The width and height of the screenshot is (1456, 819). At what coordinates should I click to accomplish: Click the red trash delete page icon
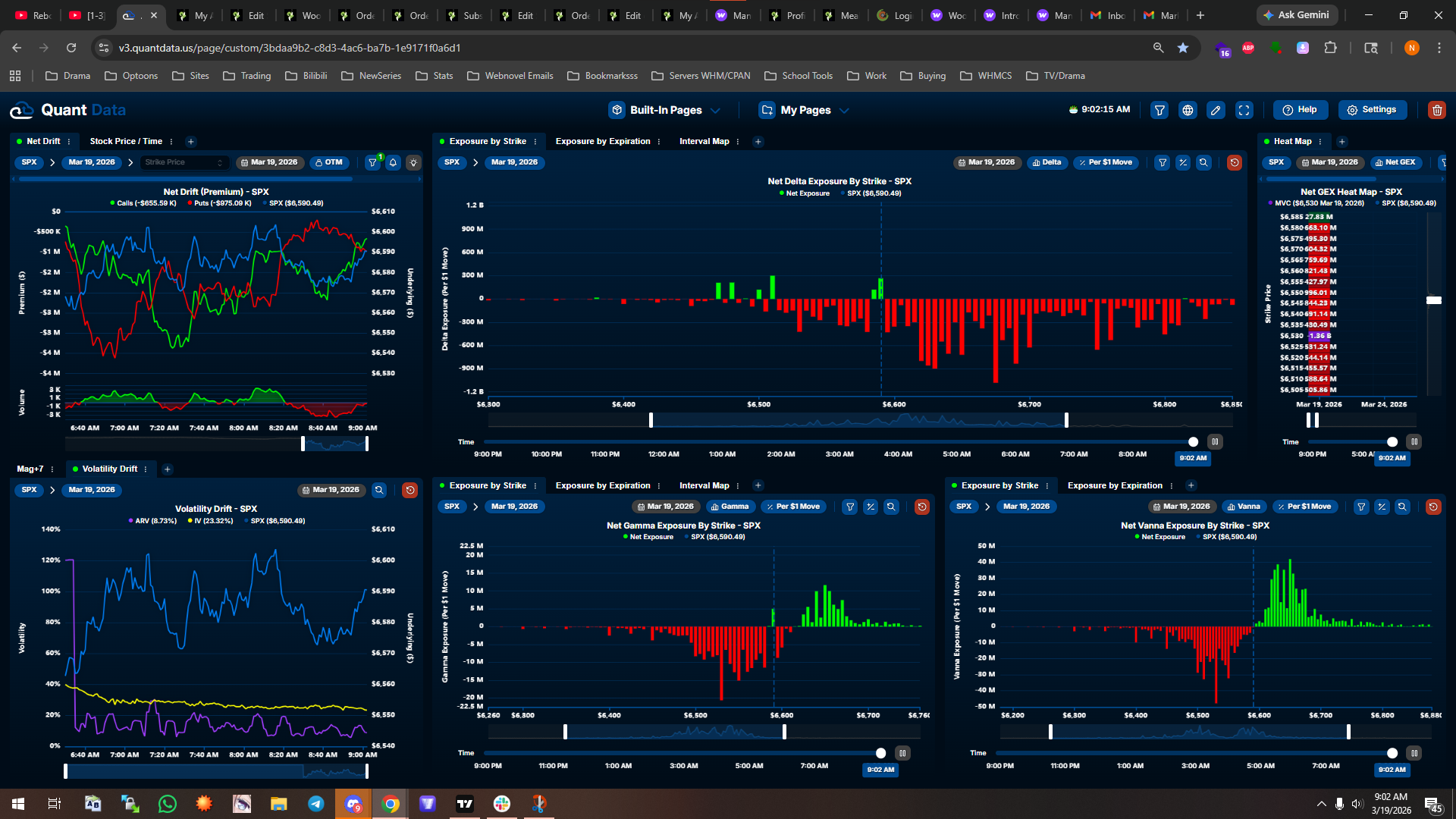tap(1436, 111)
